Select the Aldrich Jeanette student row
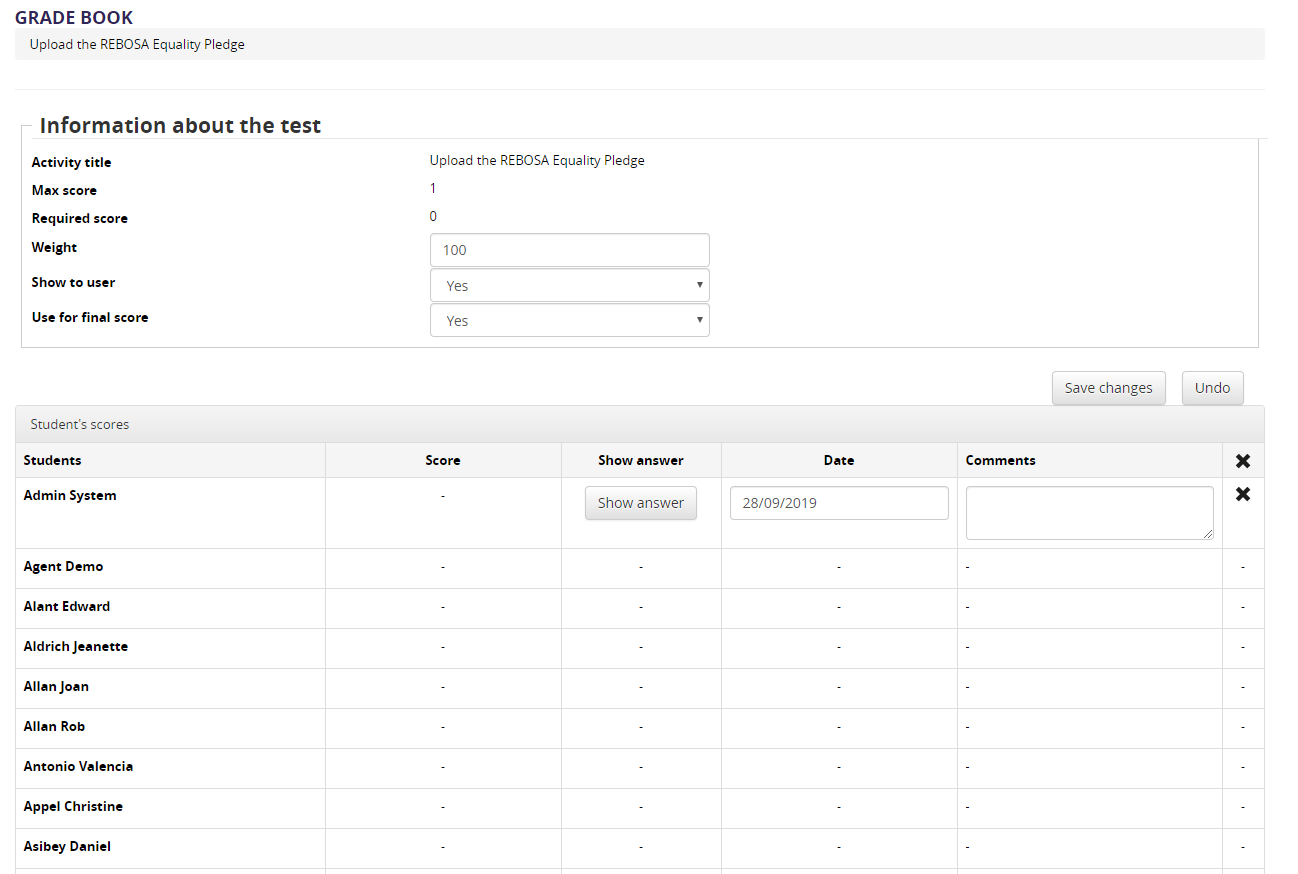 point(76,646)
